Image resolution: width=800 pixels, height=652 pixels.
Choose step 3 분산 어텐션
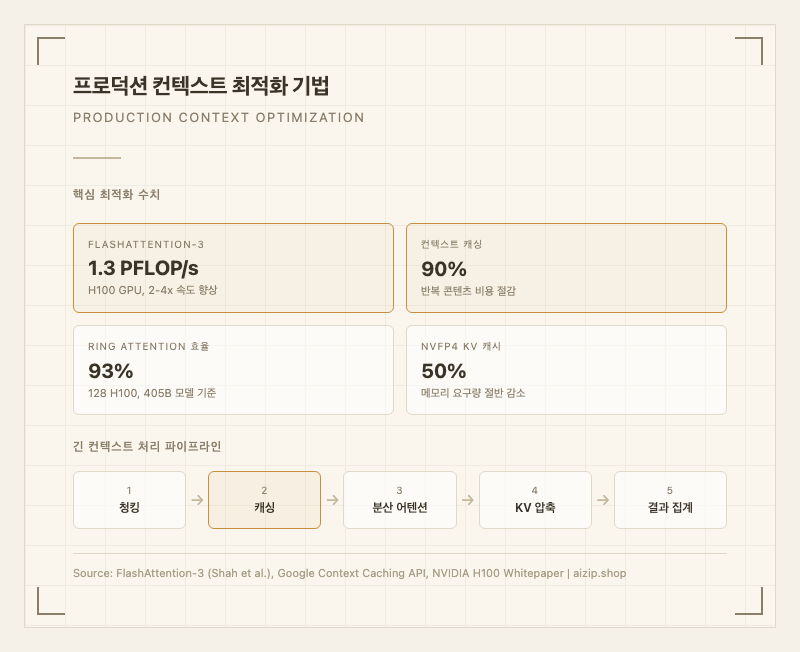coord(399,500)
